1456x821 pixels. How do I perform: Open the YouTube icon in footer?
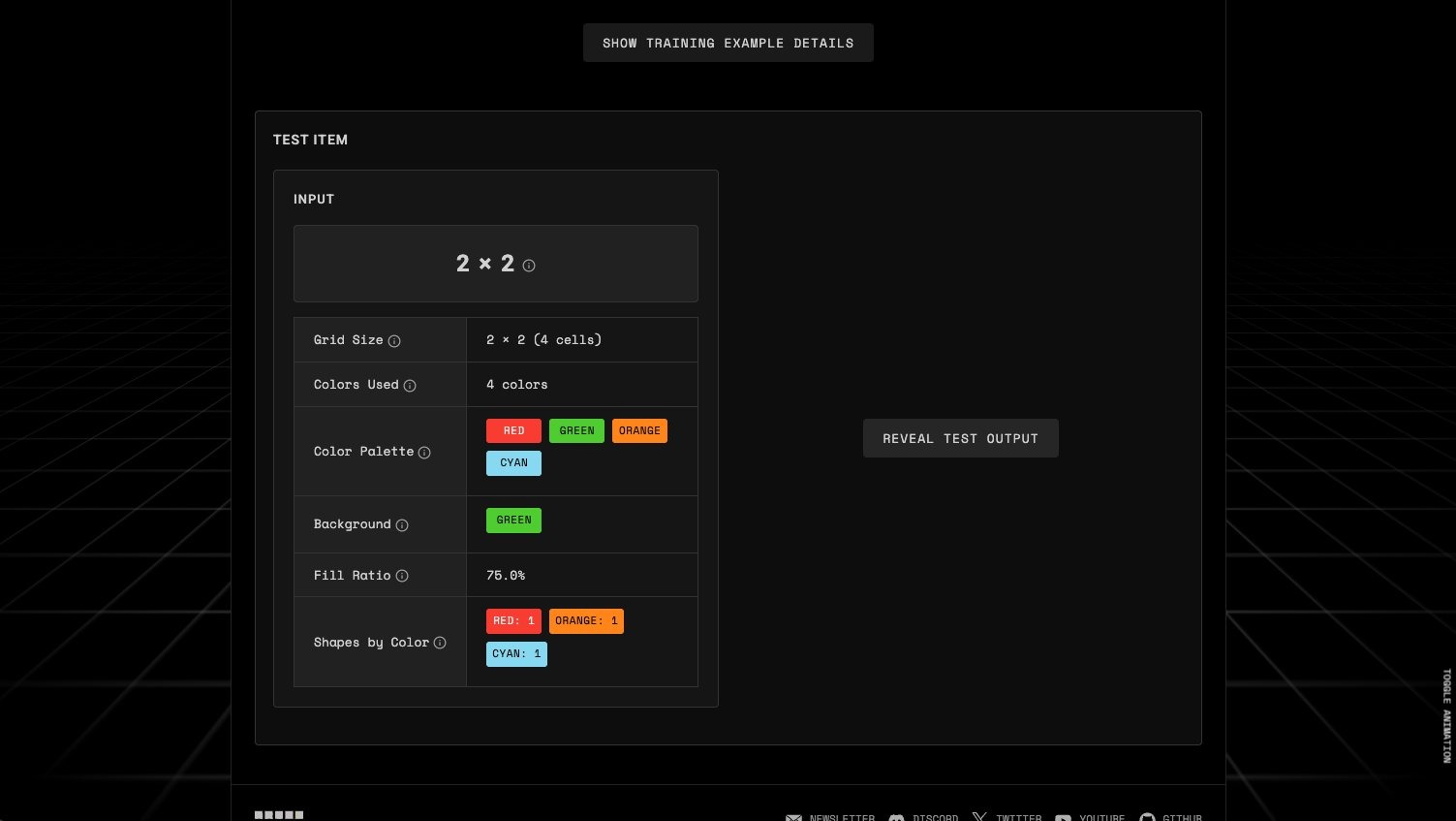point(1063,818)
